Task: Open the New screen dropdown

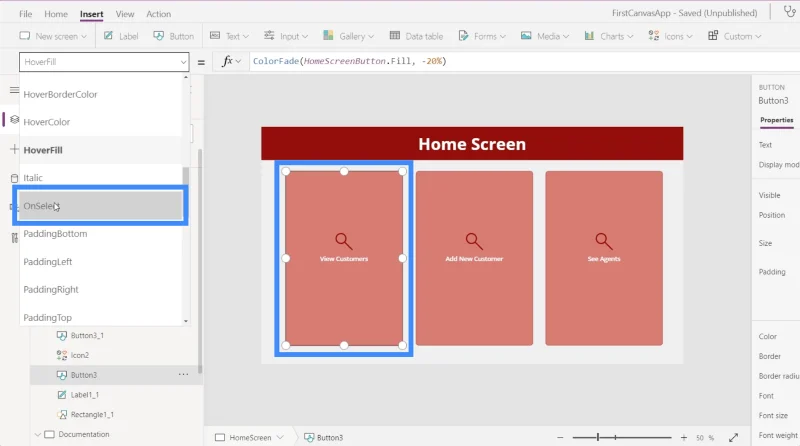Action: 53,36
